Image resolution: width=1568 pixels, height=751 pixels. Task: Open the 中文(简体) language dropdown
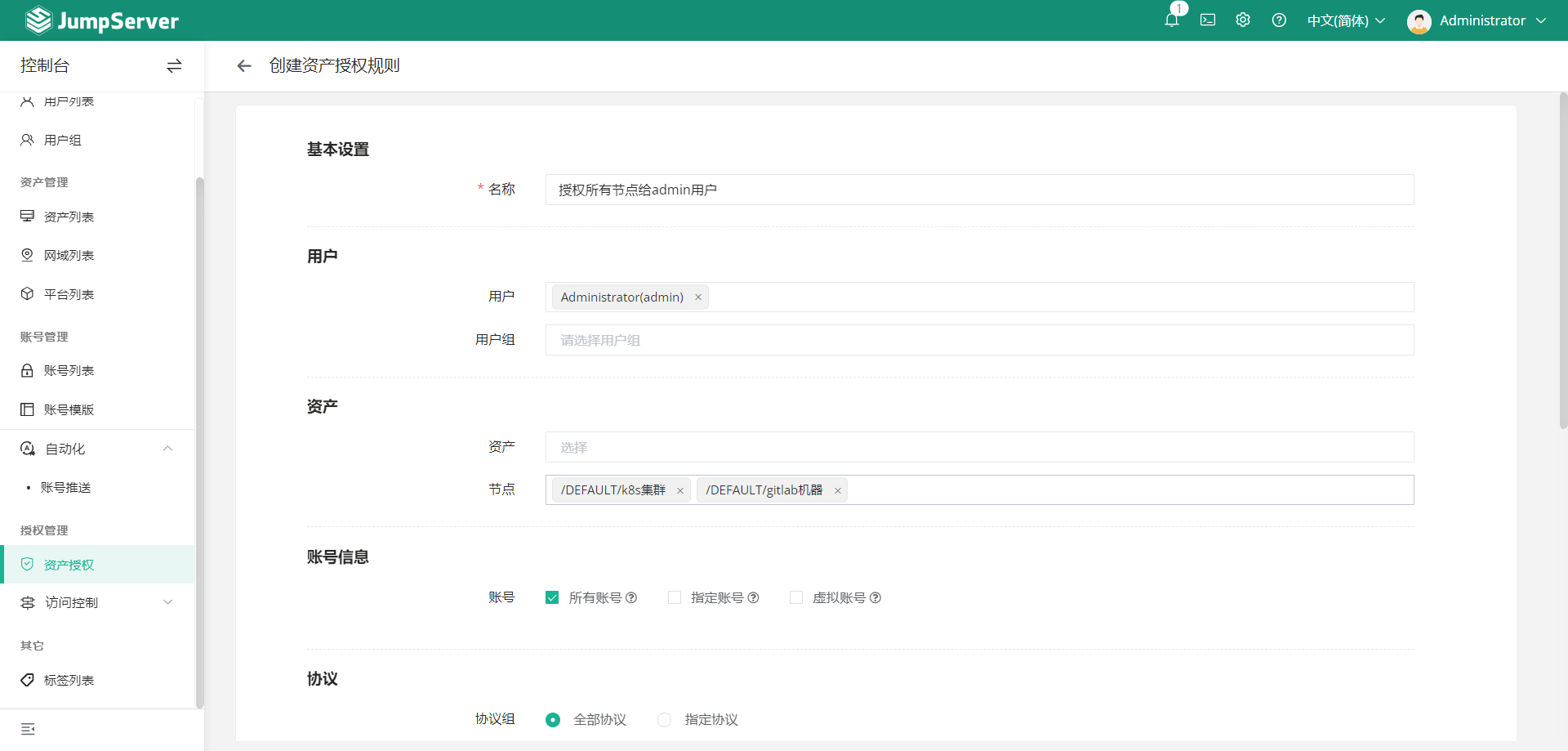[x=1346, y=20]
